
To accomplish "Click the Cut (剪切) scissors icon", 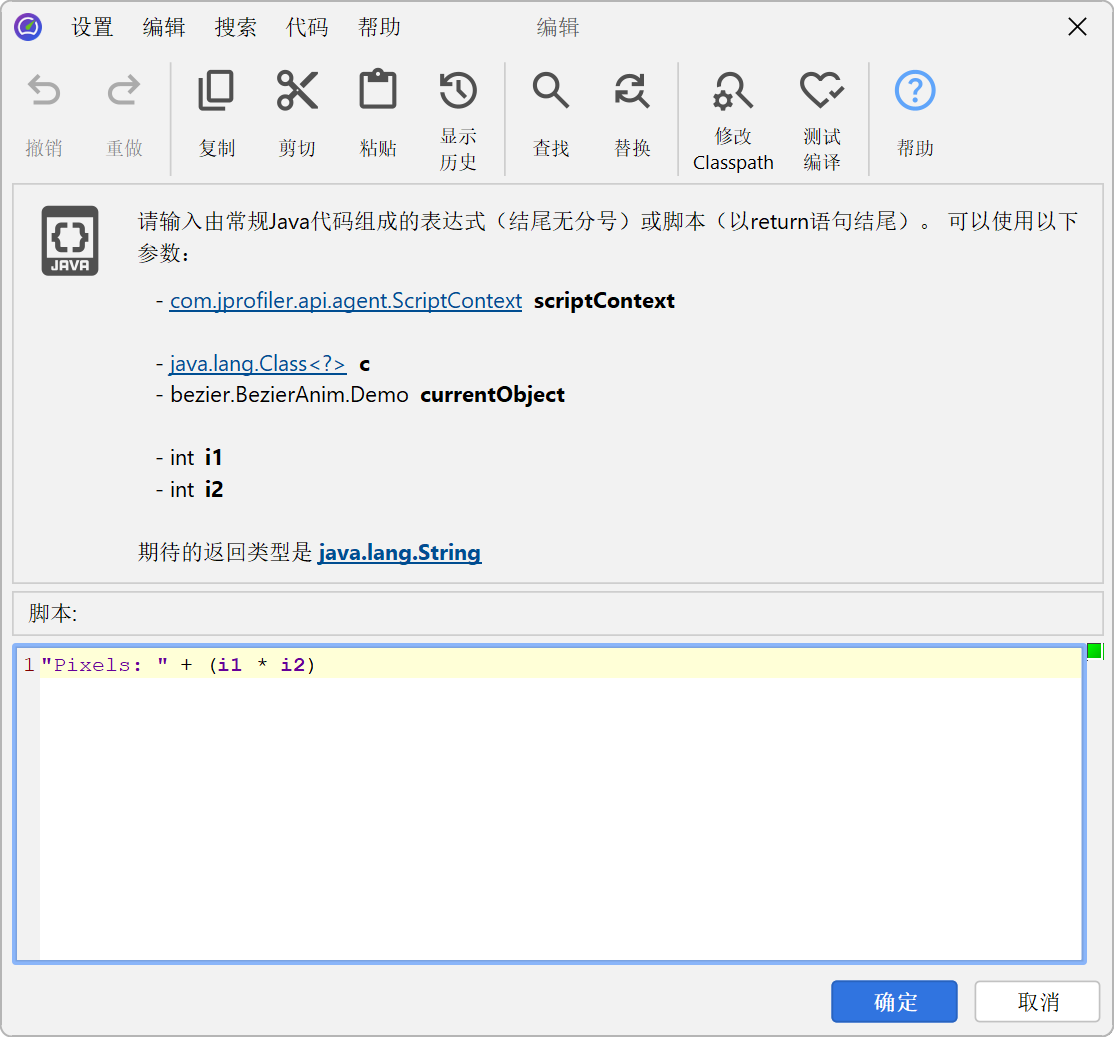I will click(297, 93).
